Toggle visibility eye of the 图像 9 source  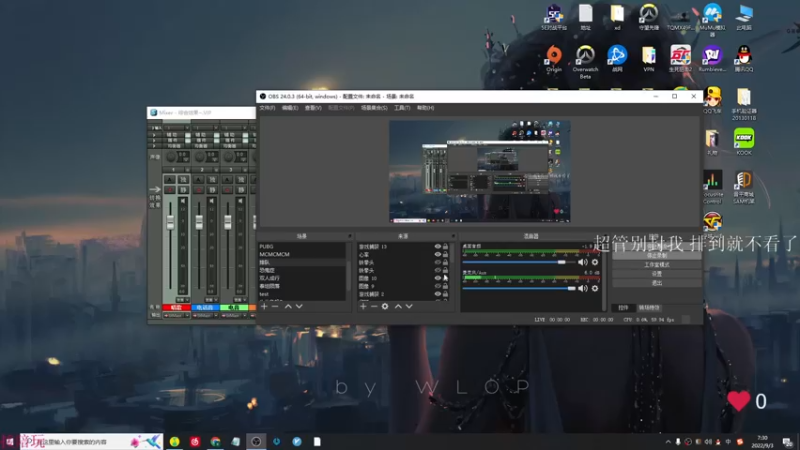click(x=437, y=286)
